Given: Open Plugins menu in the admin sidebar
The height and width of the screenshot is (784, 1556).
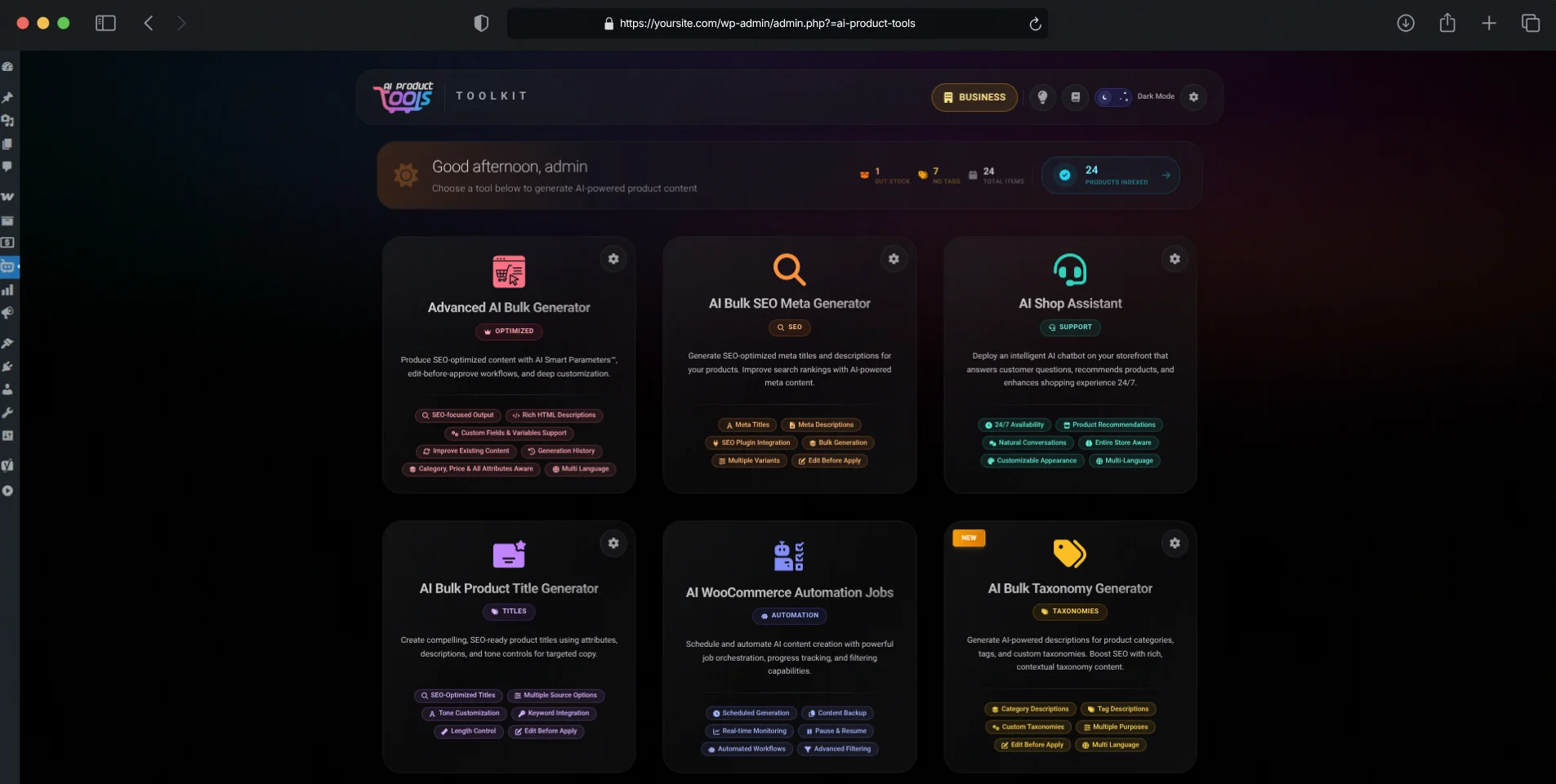Looking at the screenshot, I should 8,367.
